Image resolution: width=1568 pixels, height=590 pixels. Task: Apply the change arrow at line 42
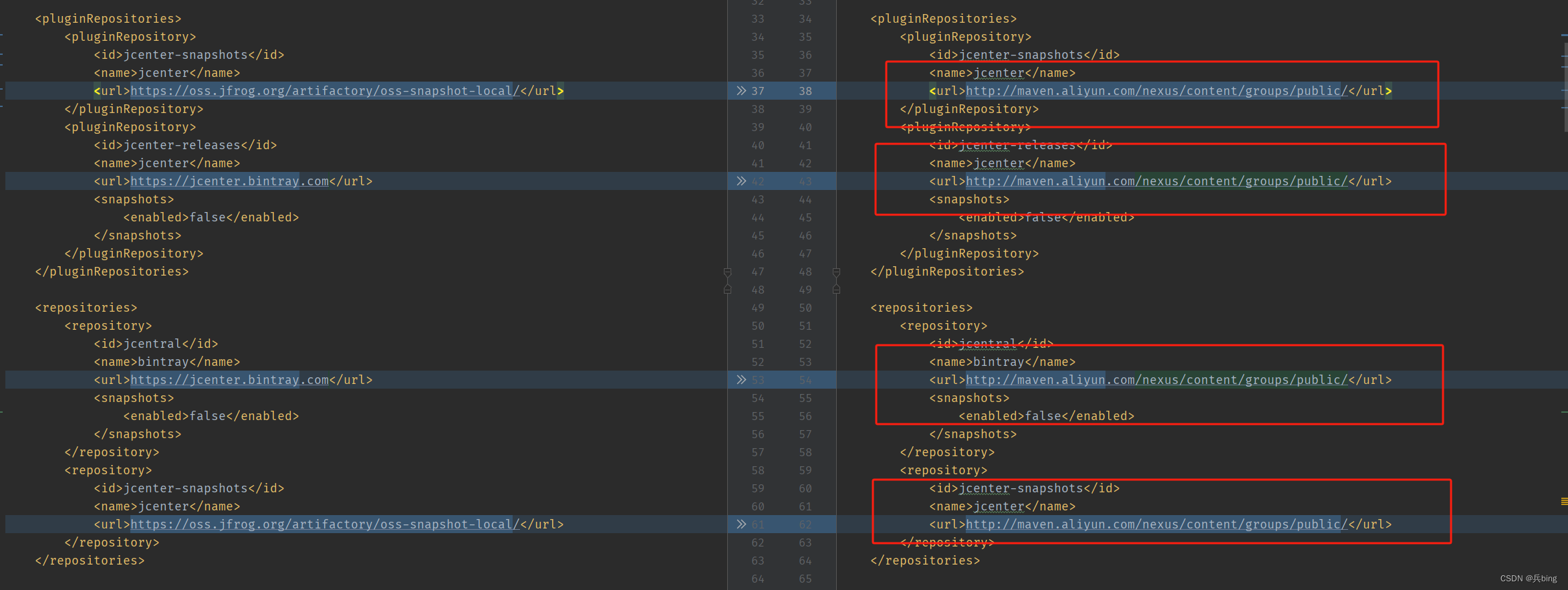click(x=741, y=181)
